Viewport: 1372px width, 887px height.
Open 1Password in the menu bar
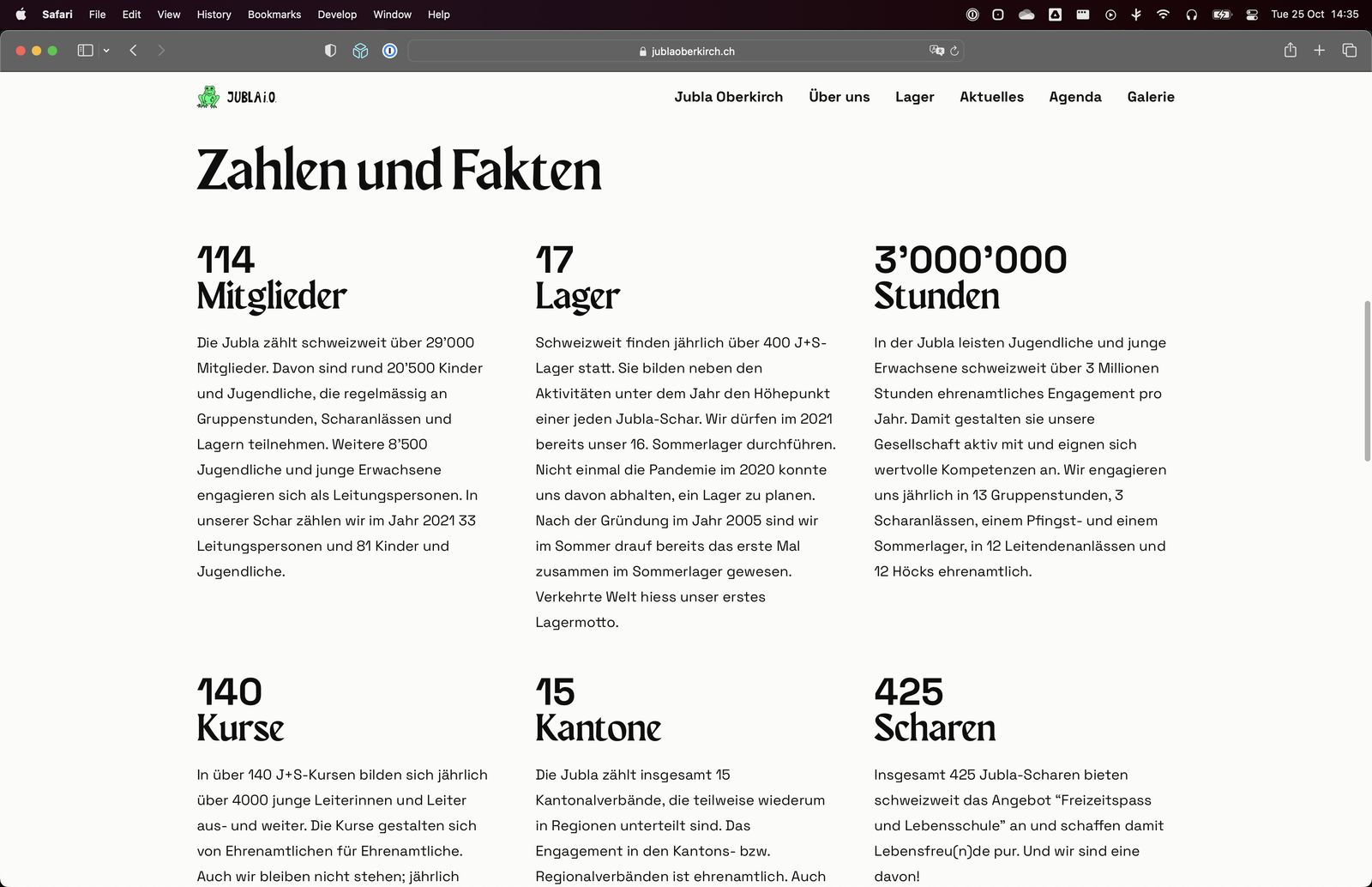972,14
